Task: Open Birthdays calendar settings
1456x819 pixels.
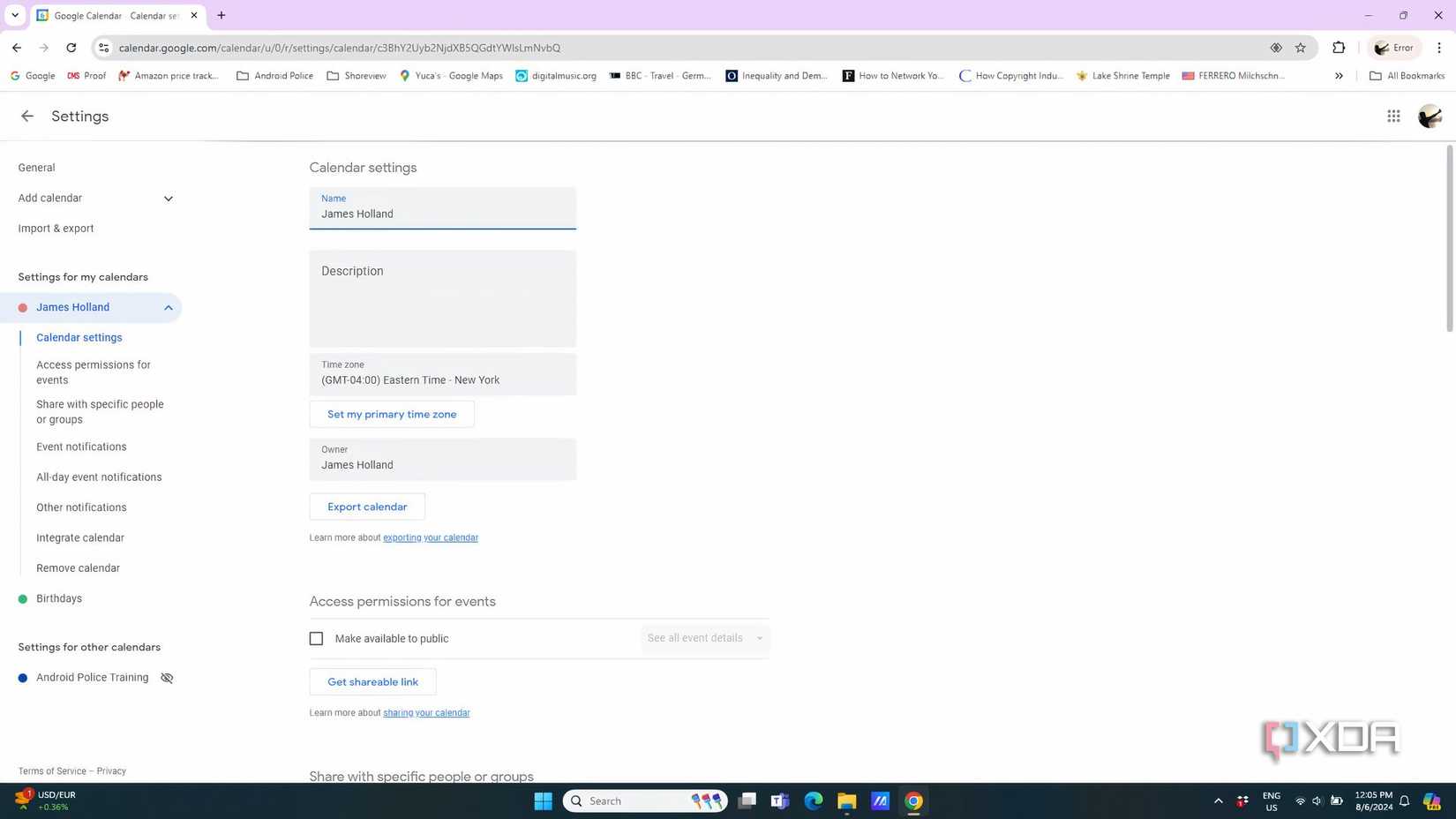Action: pyautogui.click(x=59, y=598)
